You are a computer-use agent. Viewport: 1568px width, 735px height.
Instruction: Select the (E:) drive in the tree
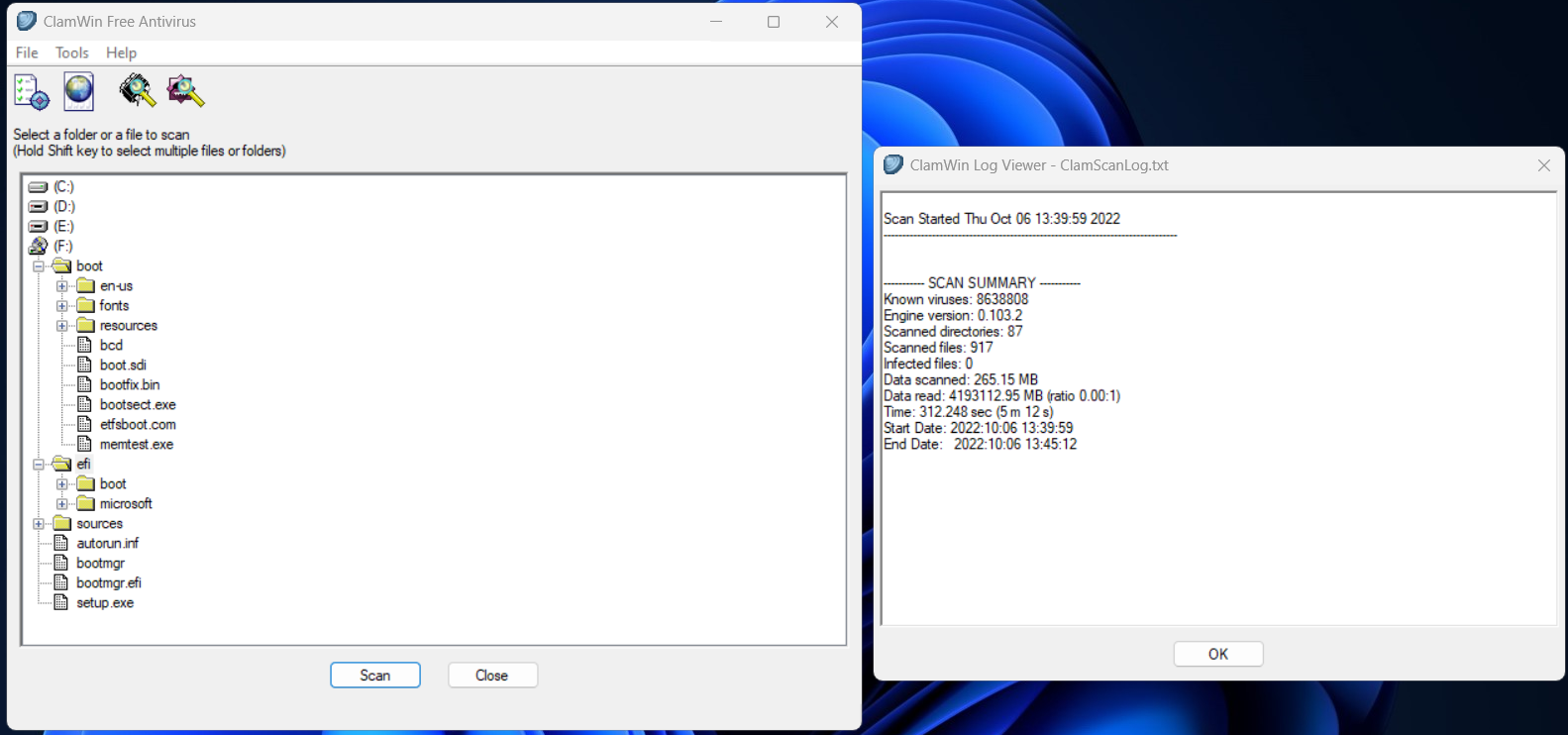63,226
